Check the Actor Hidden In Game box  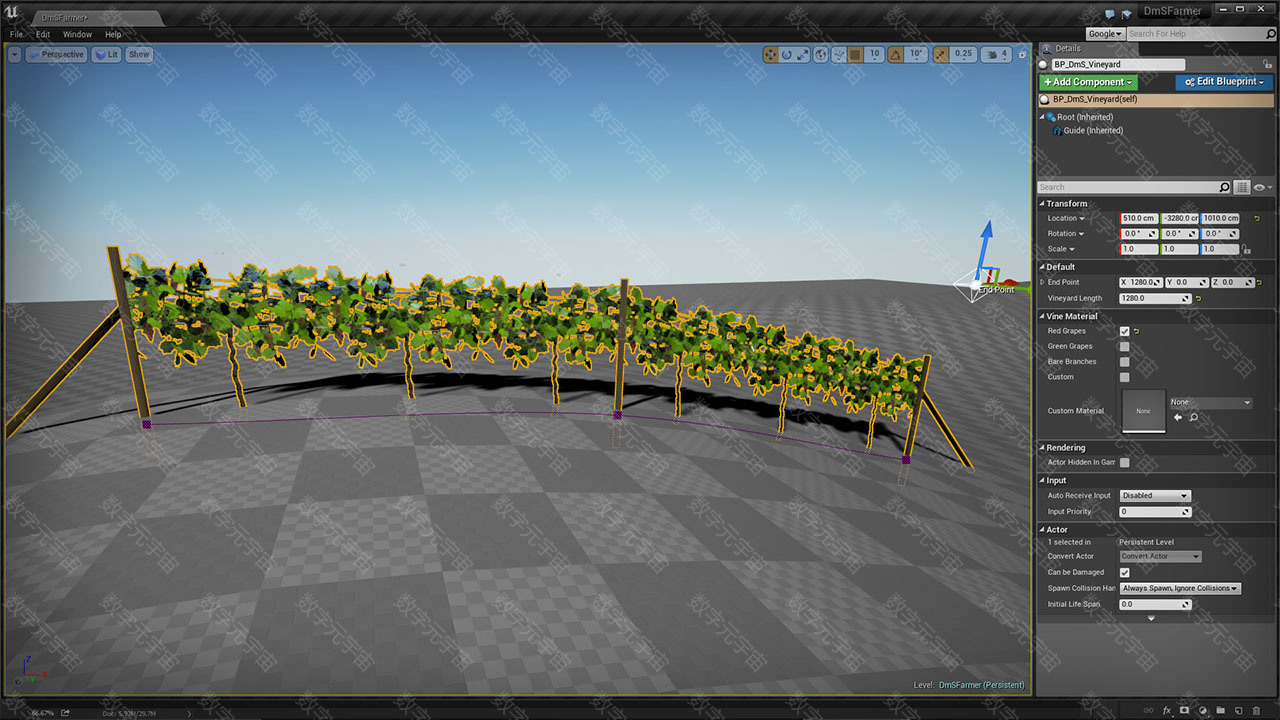[x=1125, y=463]
